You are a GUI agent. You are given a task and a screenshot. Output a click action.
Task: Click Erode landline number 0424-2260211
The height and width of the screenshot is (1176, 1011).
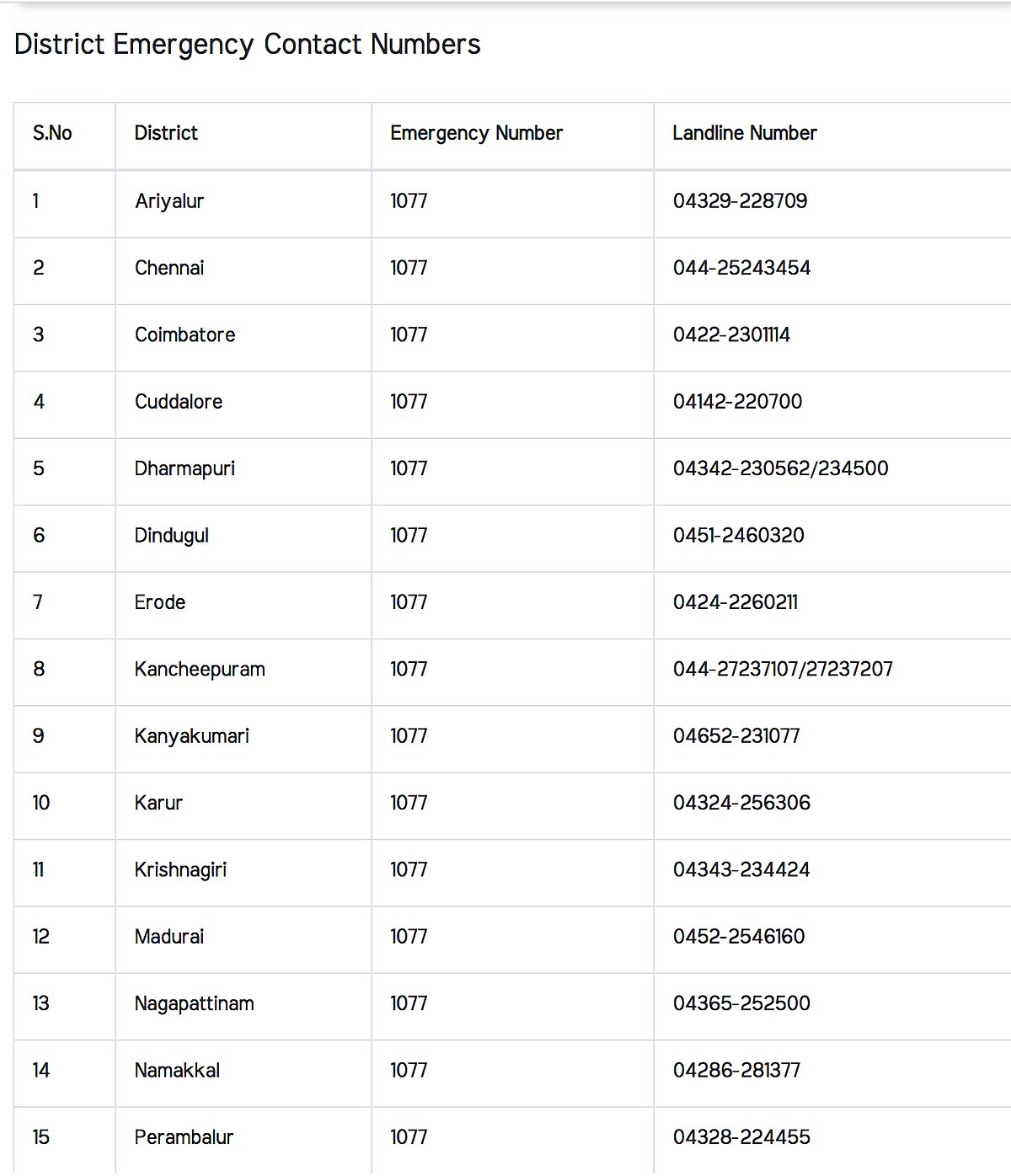(735, 602)
